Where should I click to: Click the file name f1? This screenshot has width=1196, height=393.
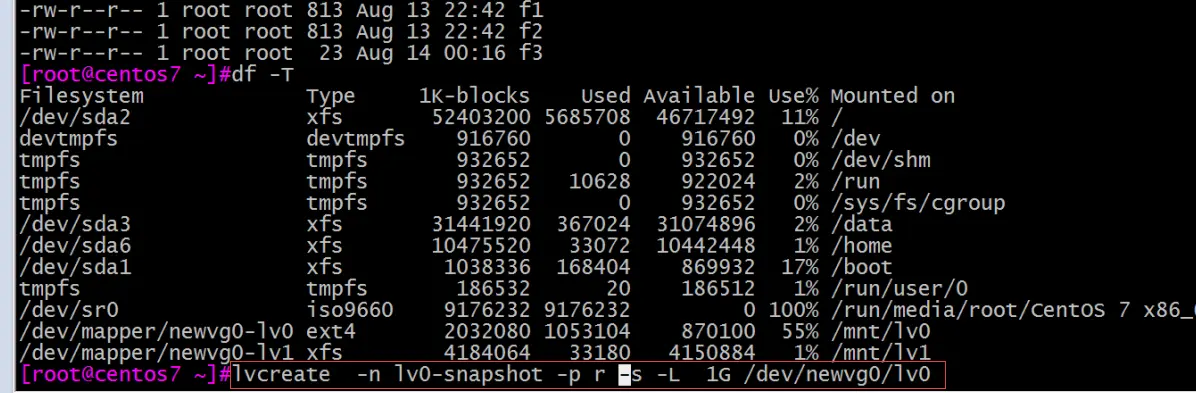point(532,11)
